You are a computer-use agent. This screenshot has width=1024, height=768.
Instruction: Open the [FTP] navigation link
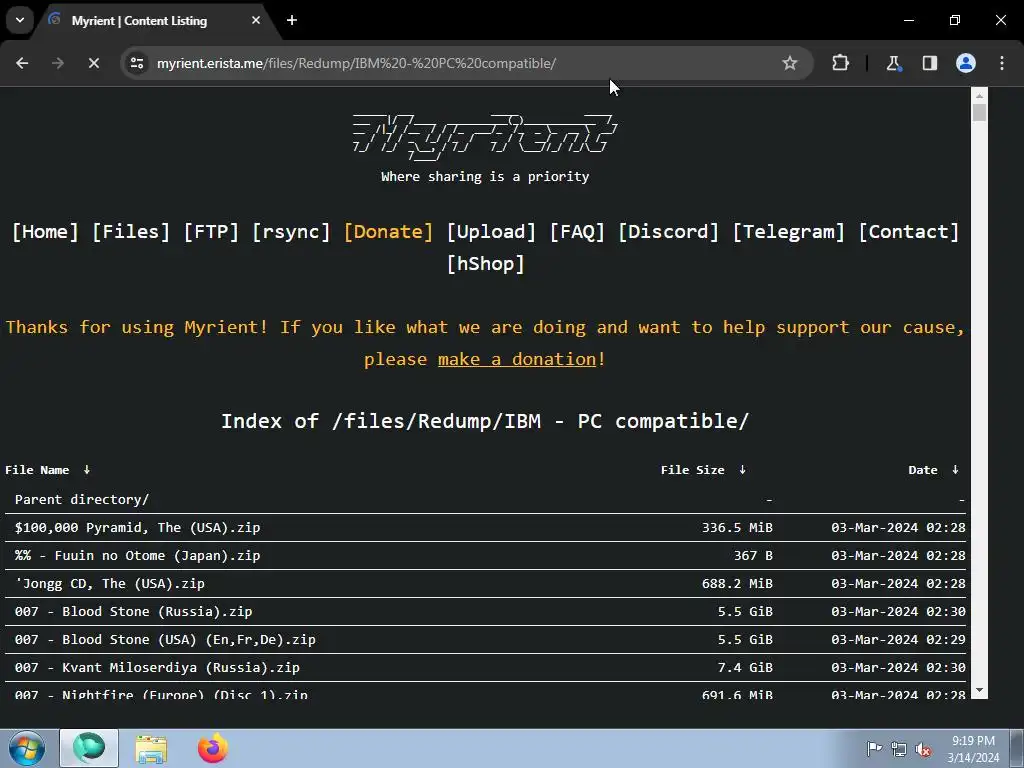(x=211, y=232)
